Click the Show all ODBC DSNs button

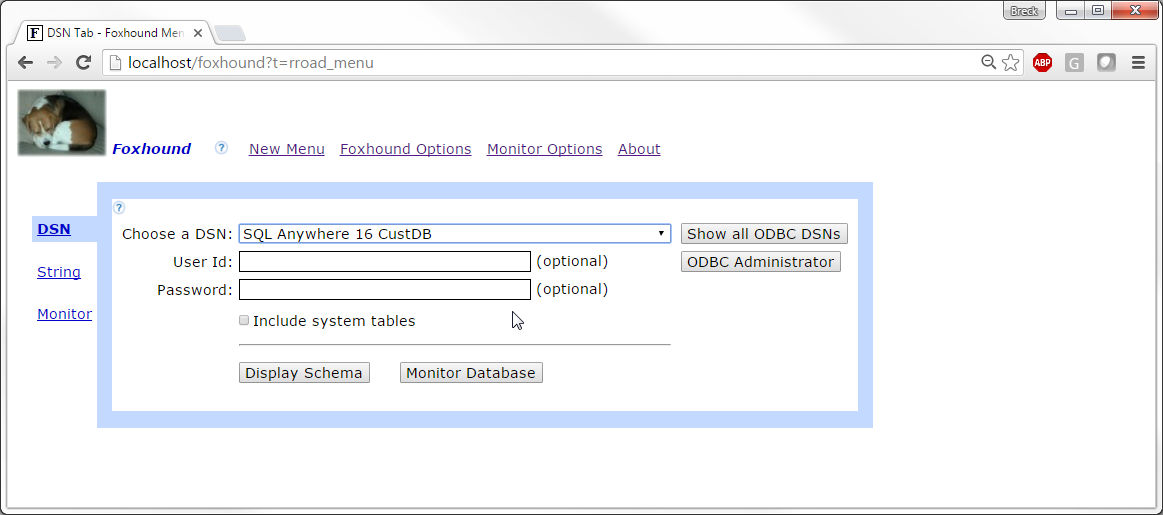(x=764, y=234)
